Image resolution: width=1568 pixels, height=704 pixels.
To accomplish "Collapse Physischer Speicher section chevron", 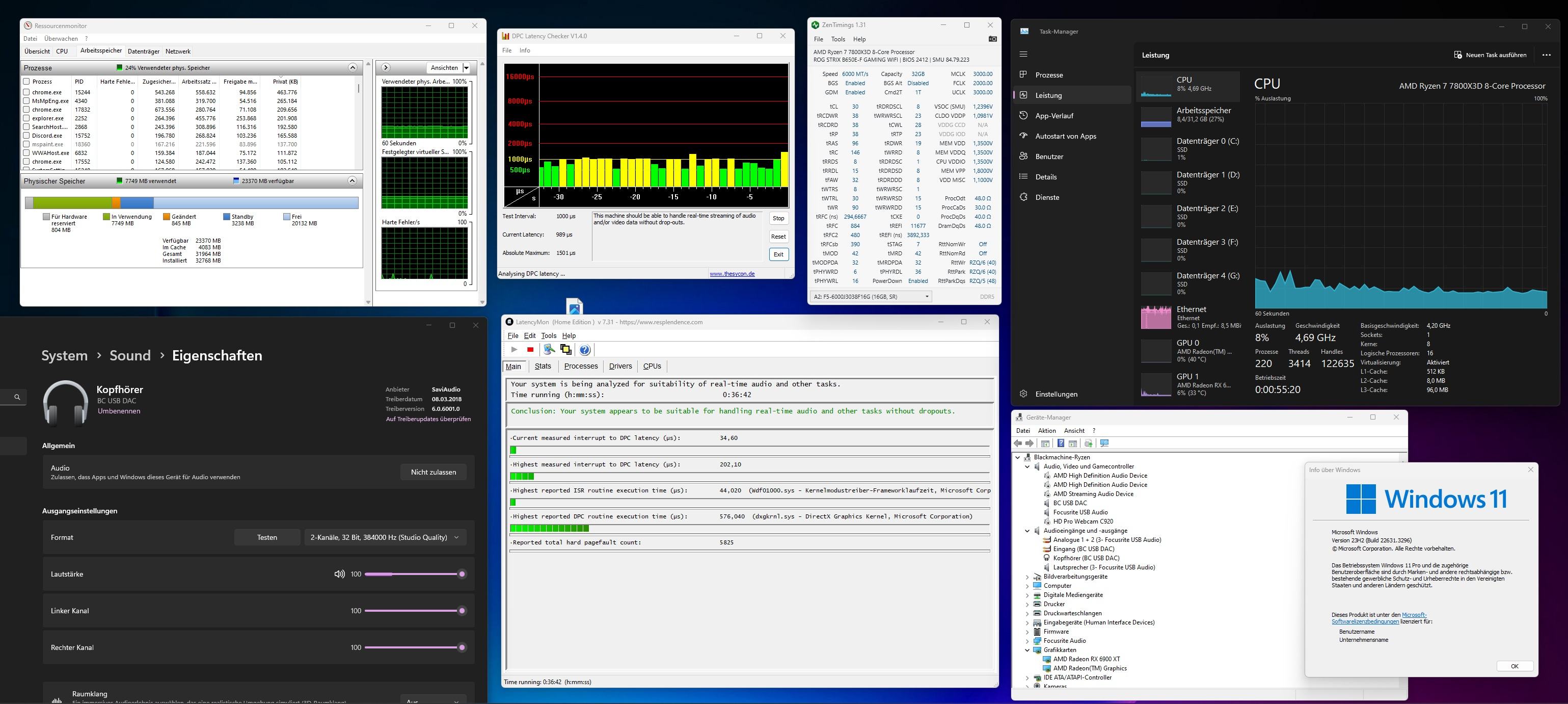I will 353,181.
